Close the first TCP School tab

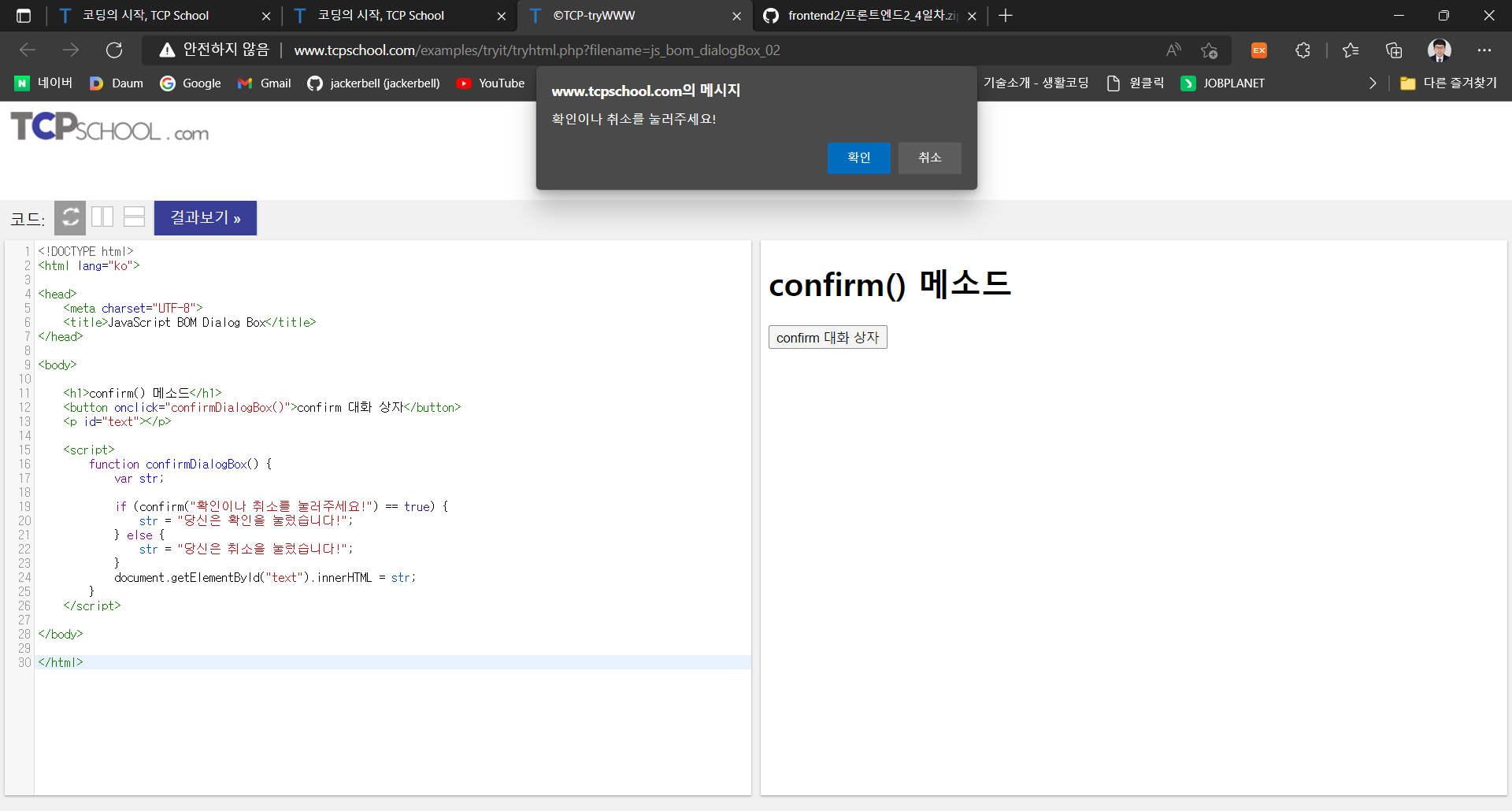pos(266,16)
